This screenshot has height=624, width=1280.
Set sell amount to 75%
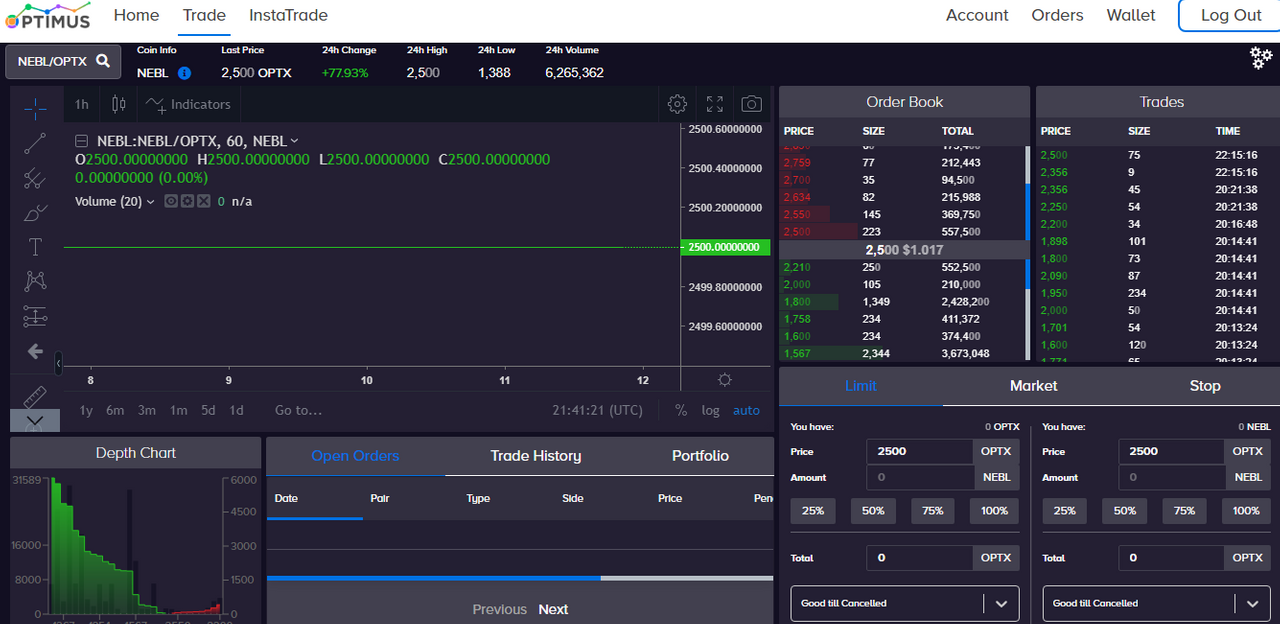1185,511
